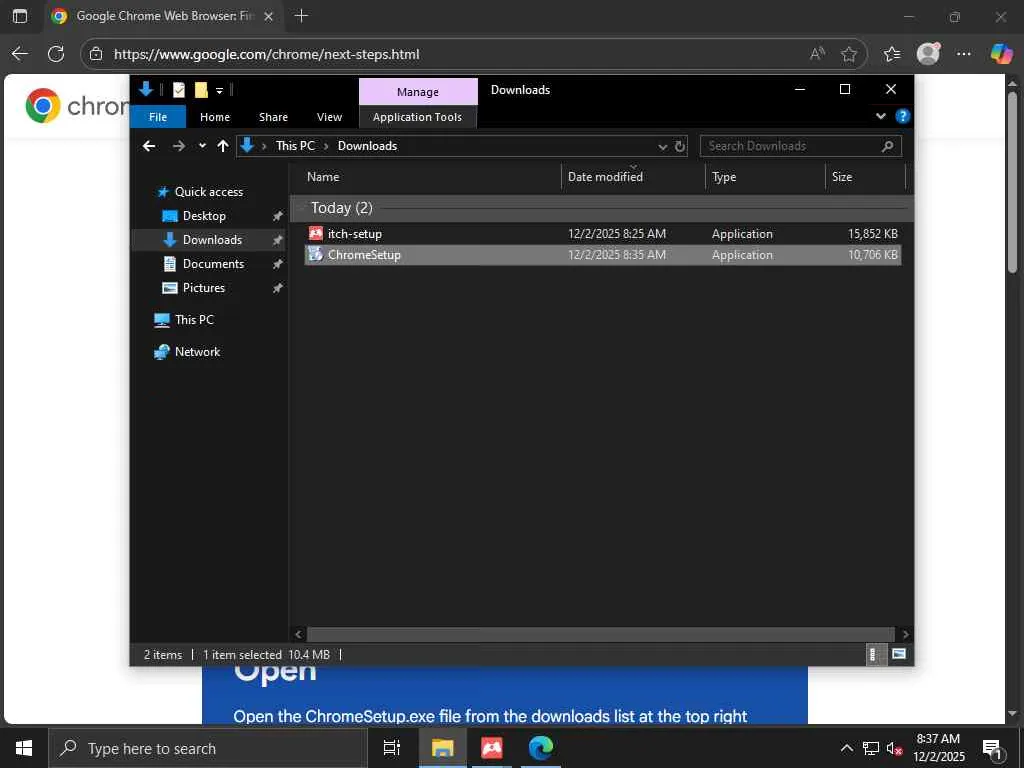Refresh the Downloads folder
This screenshot has height=768, width=1024.
[680, 146]
